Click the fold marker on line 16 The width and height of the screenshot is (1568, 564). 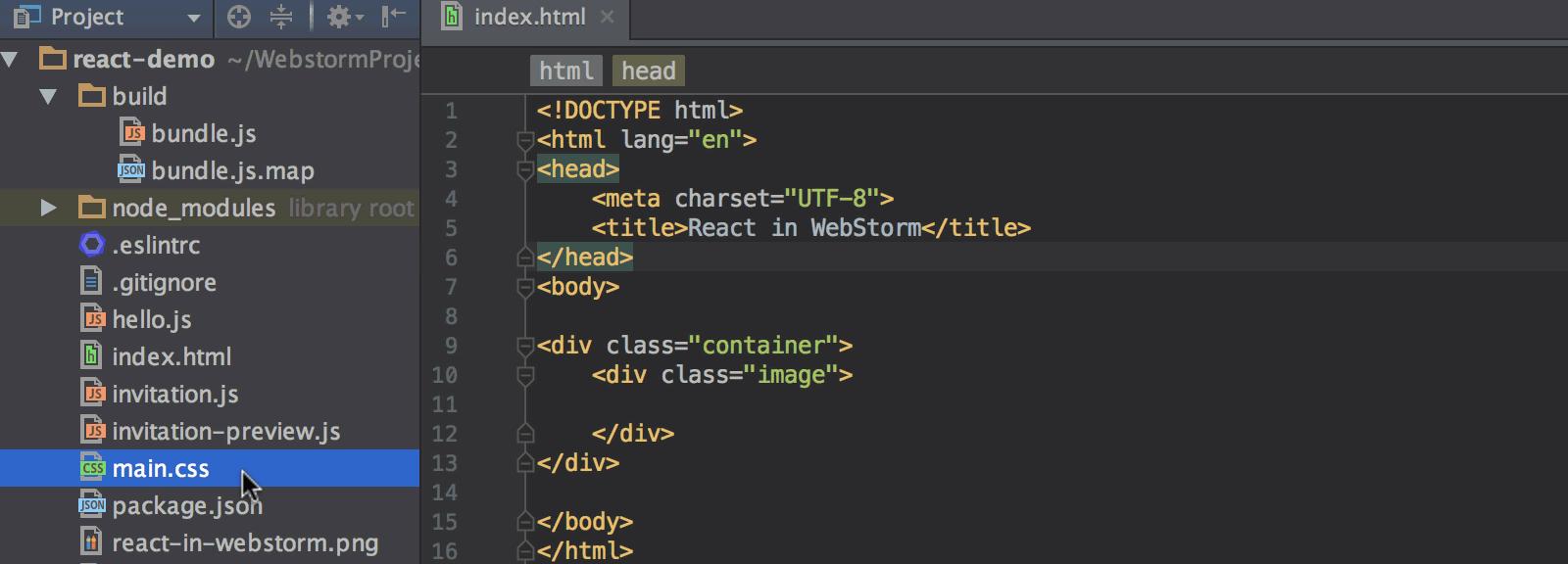pos(525,550)
